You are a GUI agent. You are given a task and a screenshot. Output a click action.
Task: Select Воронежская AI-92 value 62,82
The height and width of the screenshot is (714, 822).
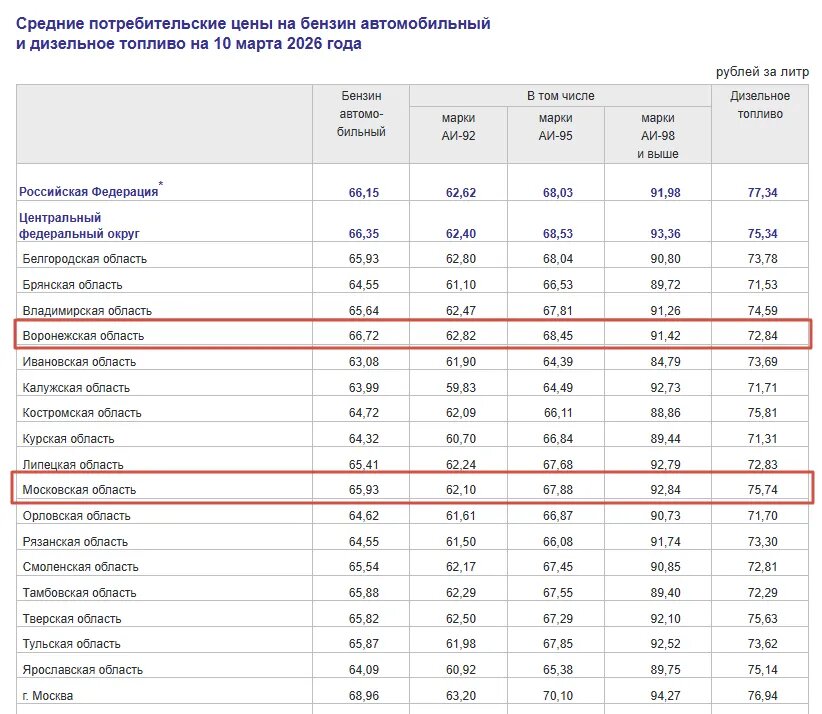point(461,336)
